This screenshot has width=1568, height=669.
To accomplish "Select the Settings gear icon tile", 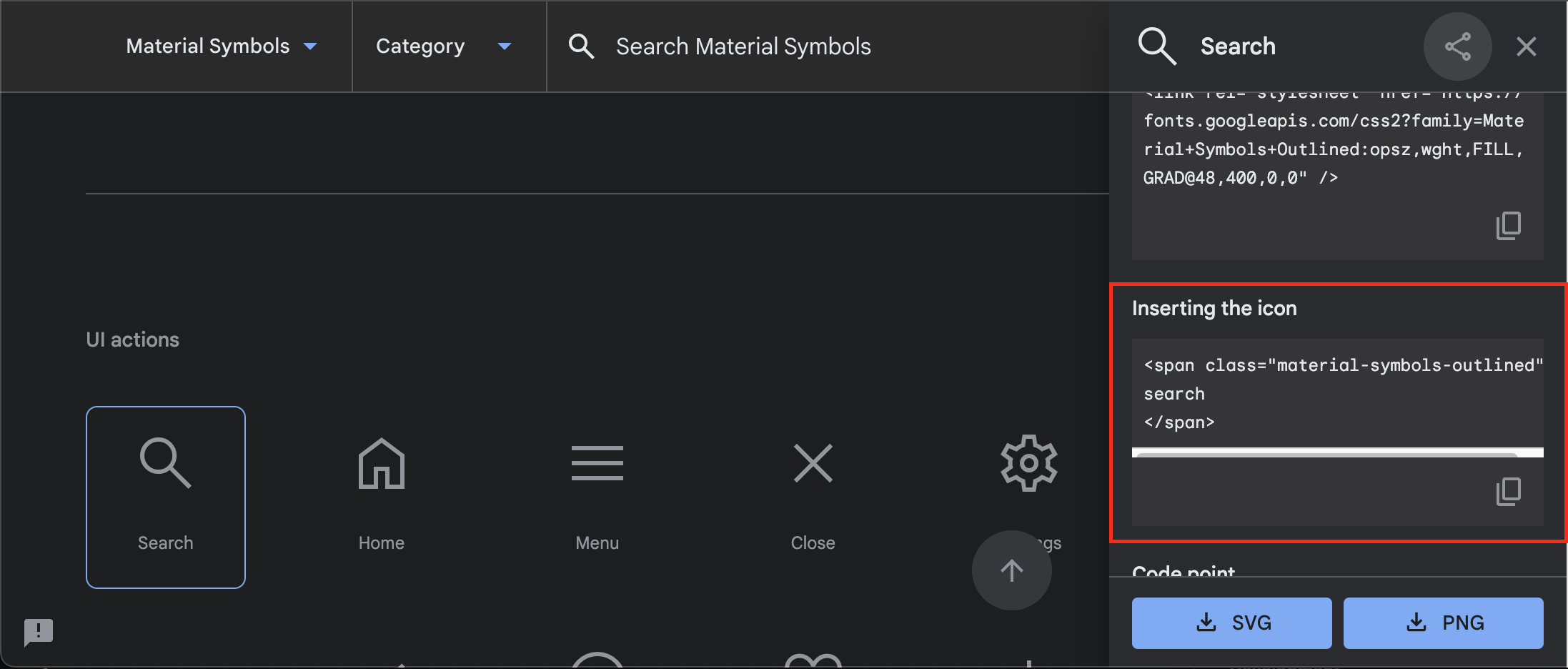I will (x=1028, y=465).
